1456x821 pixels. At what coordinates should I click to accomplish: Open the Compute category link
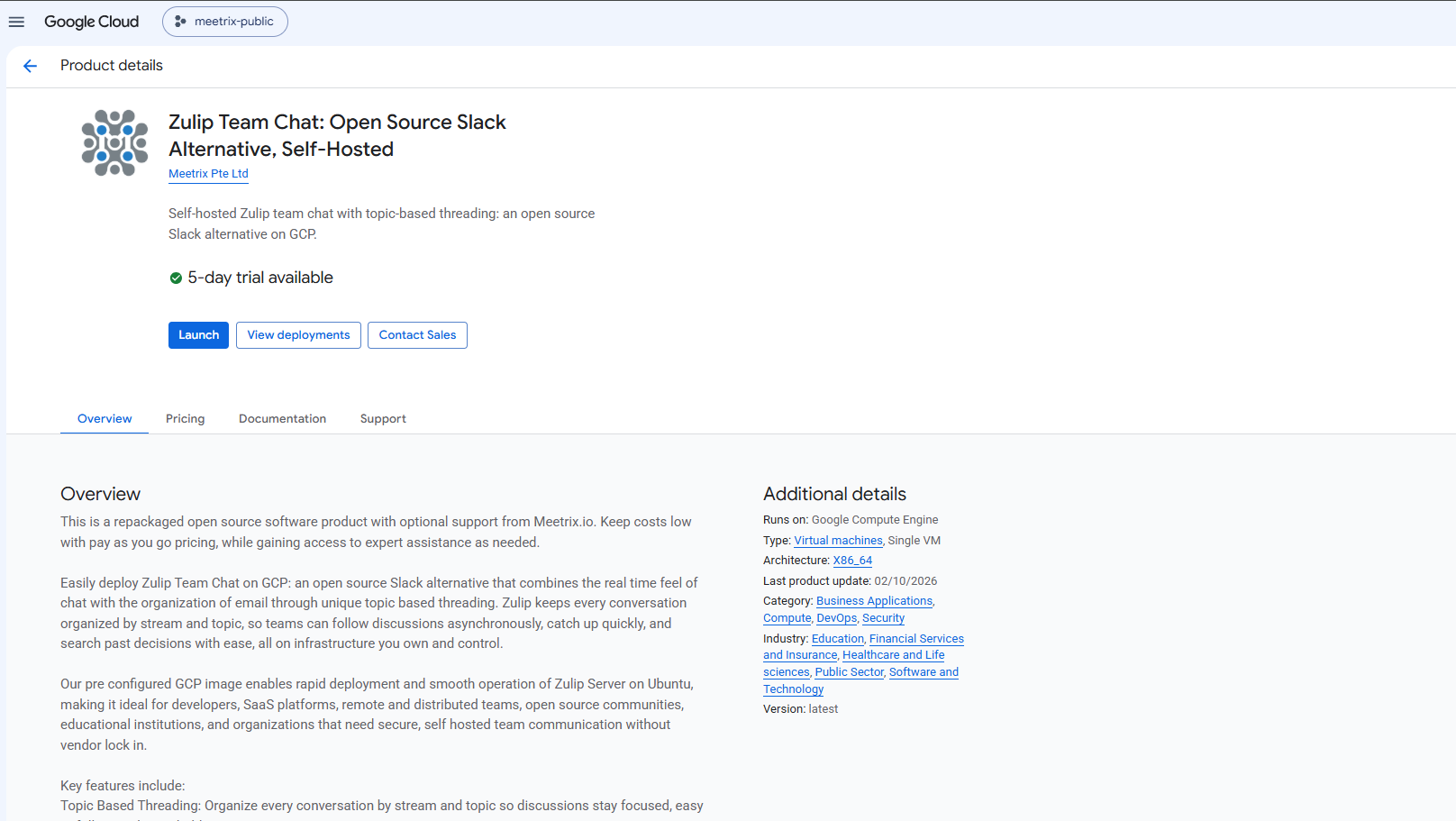[x=787, y=618]
